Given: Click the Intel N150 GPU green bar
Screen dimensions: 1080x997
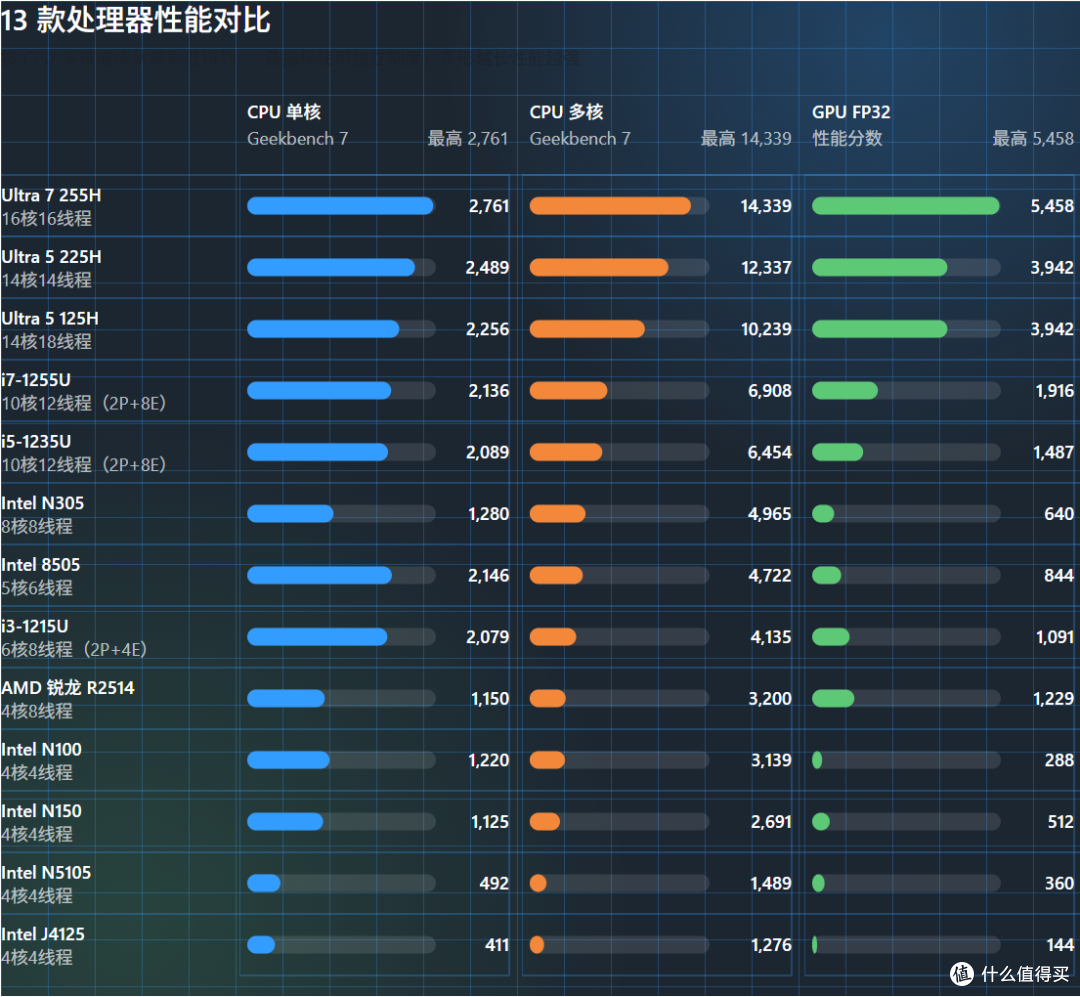Looking at the screenshot, I should [x=821, y=822].
